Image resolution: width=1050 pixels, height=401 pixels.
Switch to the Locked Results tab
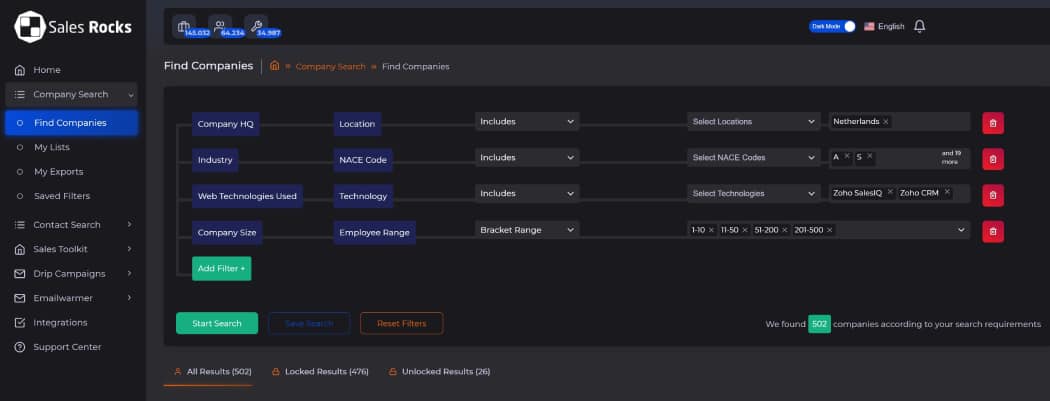coord(320,372)
